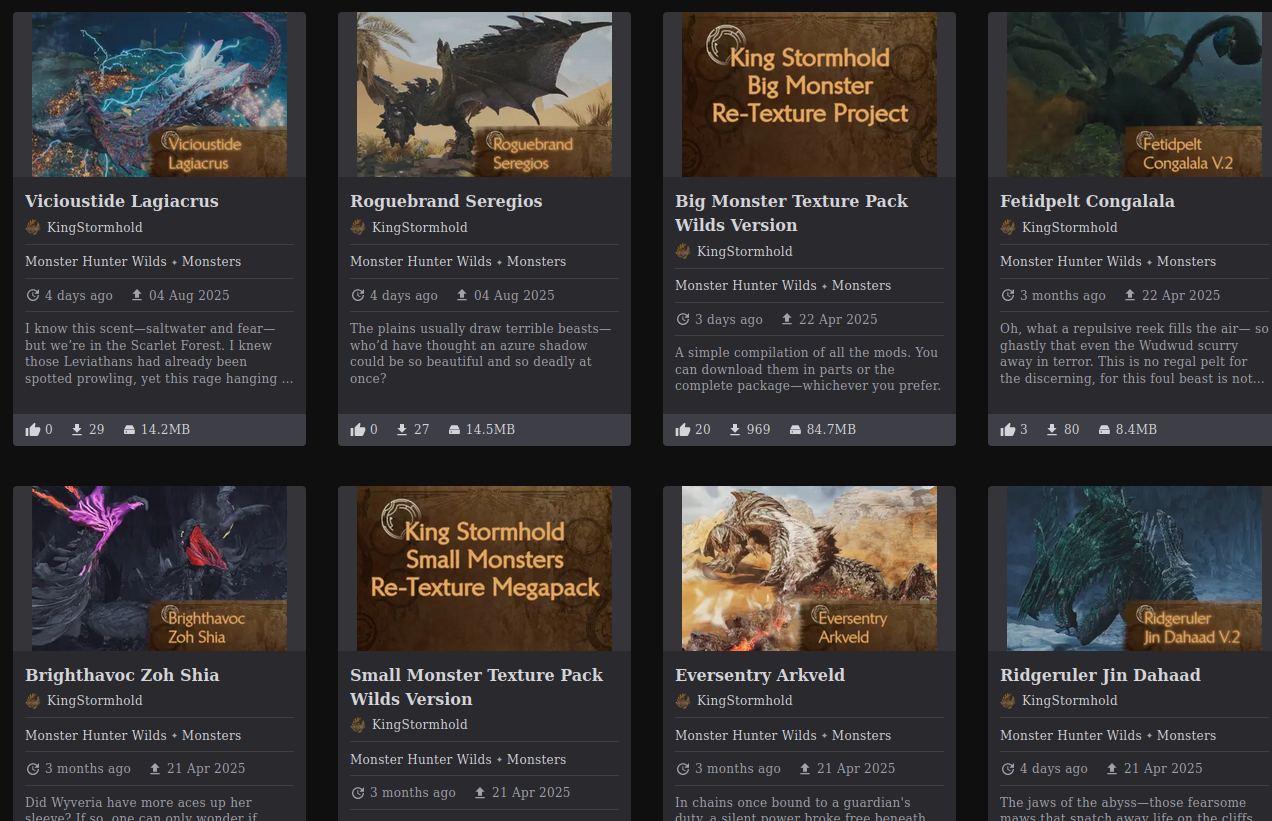Click Monsters category link on Vicioustide Lagiacrus card
This screenshot has width=1272, height=821.
click(x=211, y=261)
